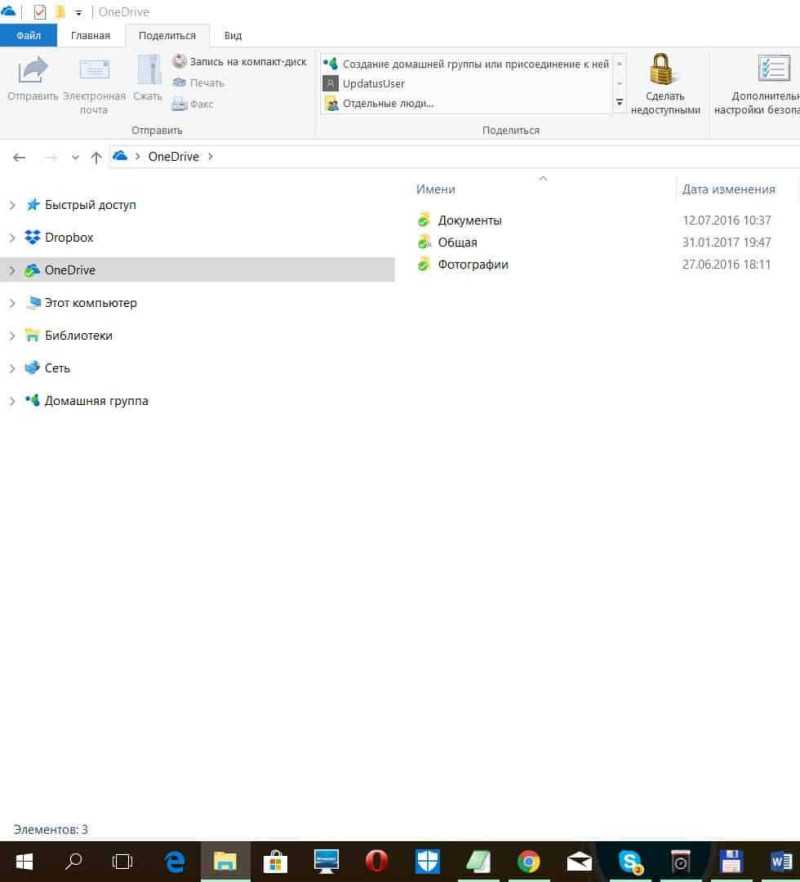Sort by the Имени column header

pyautogui.click(x=435, y=190)
